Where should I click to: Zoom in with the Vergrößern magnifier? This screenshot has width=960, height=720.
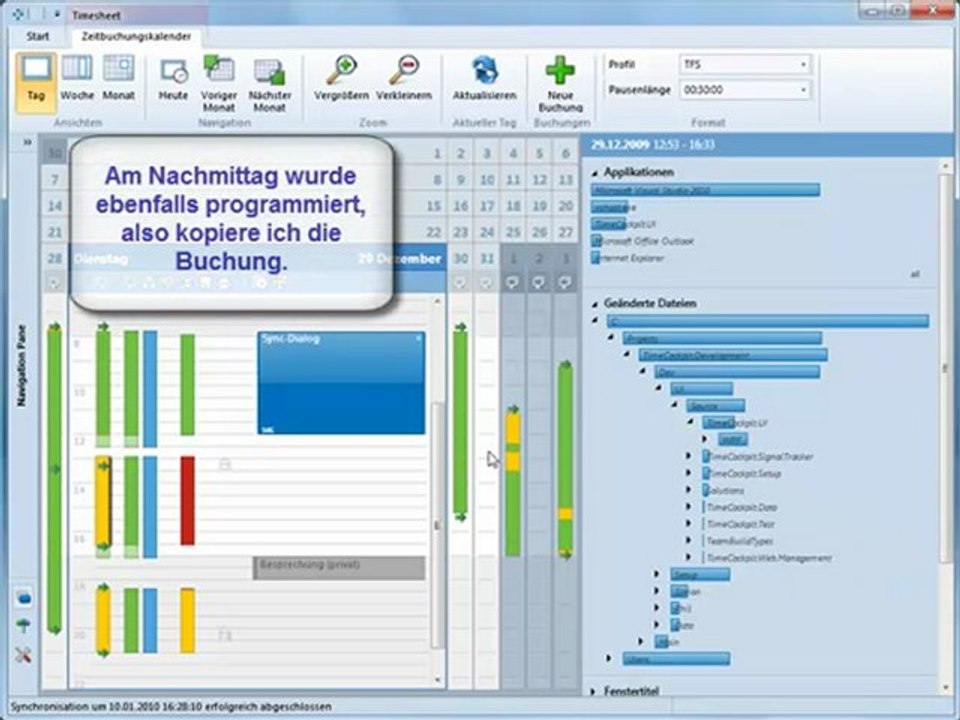[342, 78]
